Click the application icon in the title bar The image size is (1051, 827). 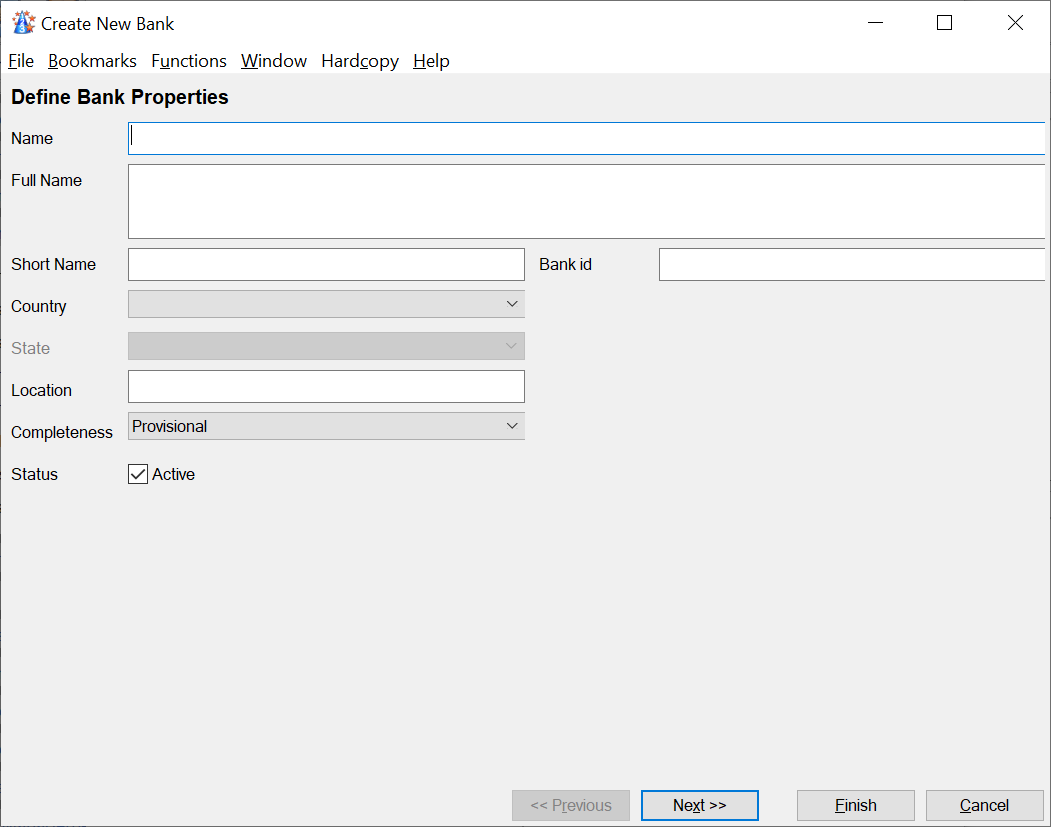pyautogui.click(x=22, y=23)
